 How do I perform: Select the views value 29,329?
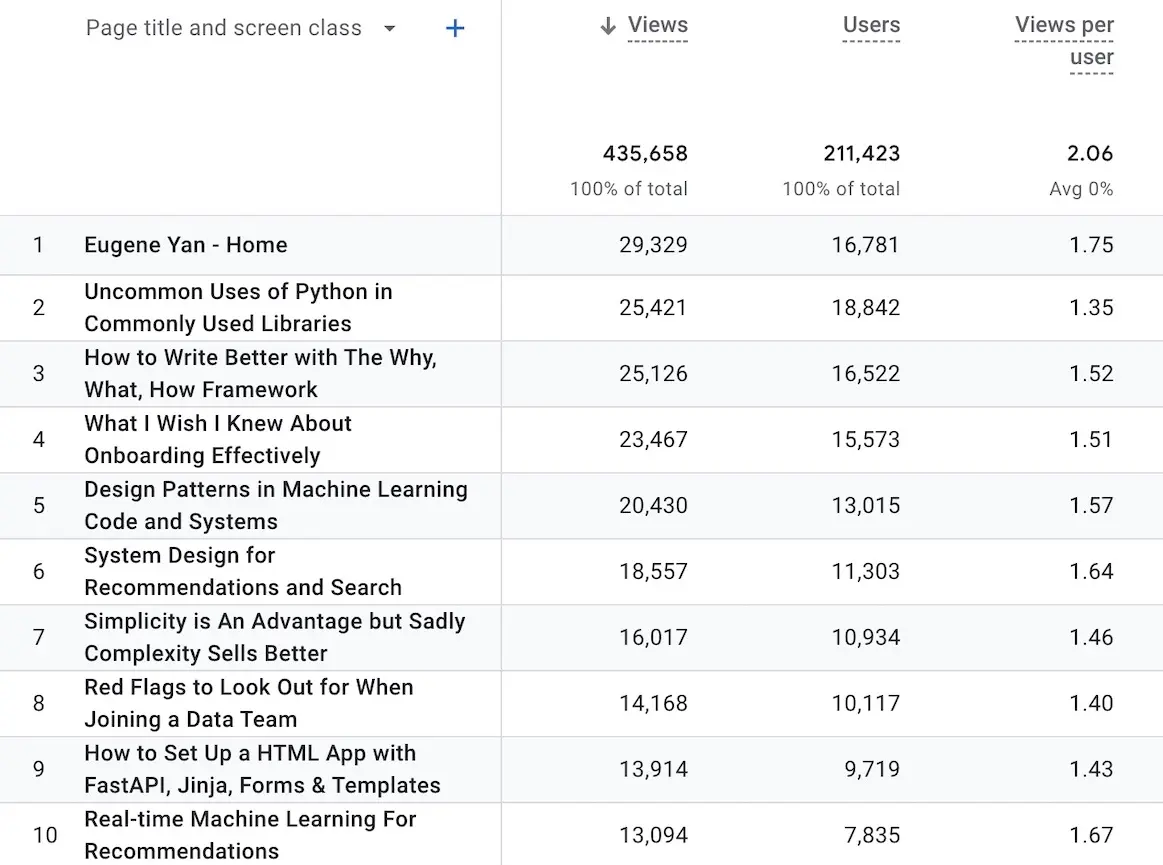[653, 245]
